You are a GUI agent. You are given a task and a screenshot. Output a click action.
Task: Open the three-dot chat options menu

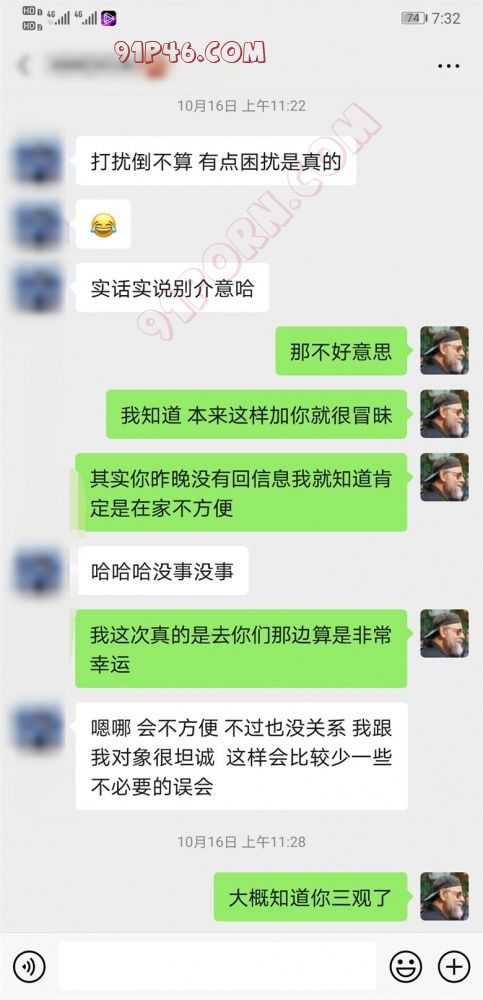449,66
